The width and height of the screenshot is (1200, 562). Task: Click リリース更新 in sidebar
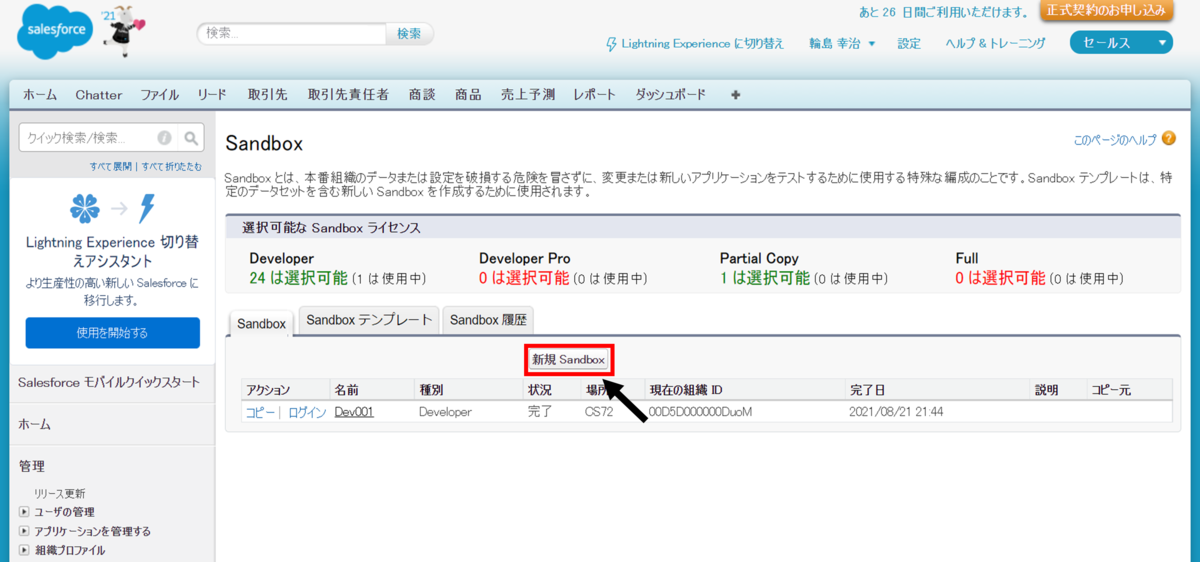click(59, 493)
